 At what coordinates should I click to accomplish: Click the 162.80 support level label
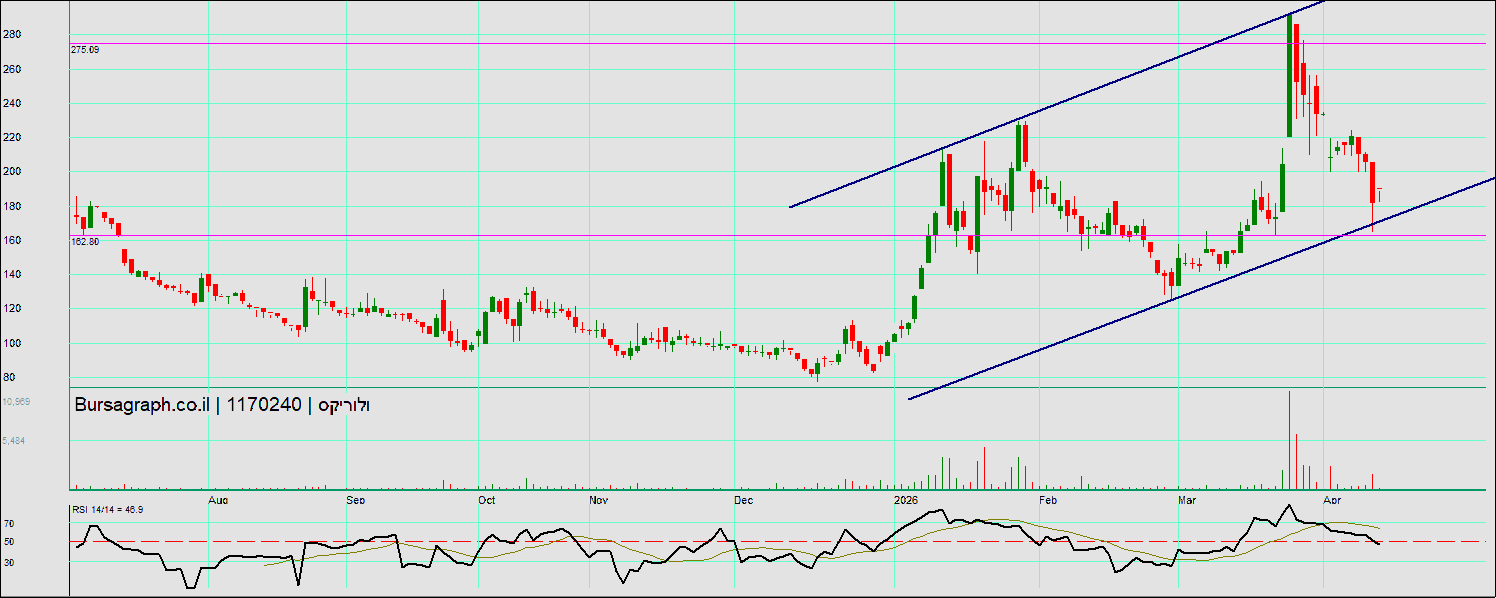(85, 242)
